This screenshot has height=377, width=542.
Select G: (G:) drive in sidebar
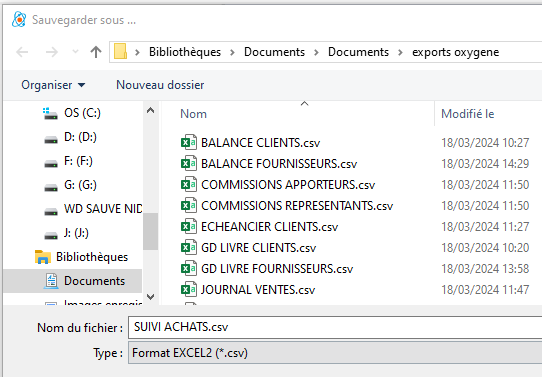point(80,185)
